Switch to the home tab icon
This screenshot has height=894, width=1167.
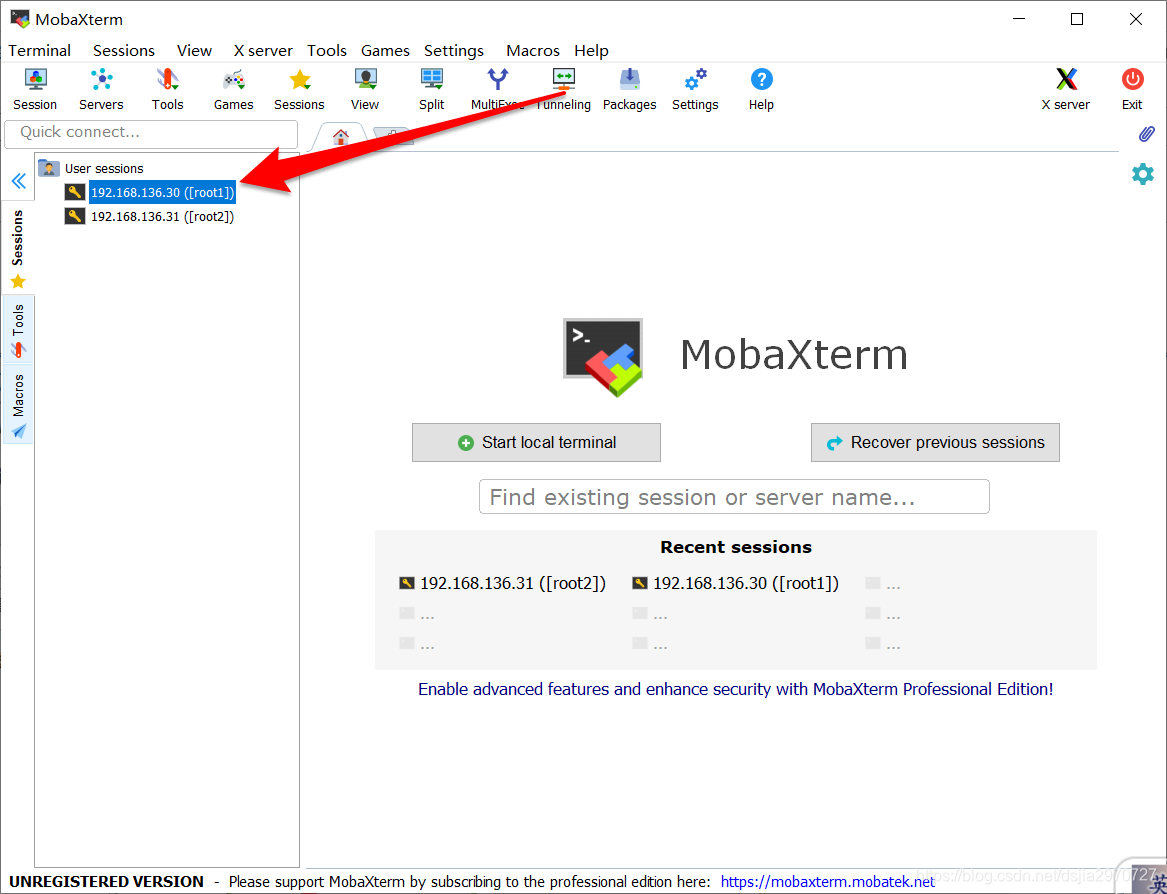tap(341, 137)
